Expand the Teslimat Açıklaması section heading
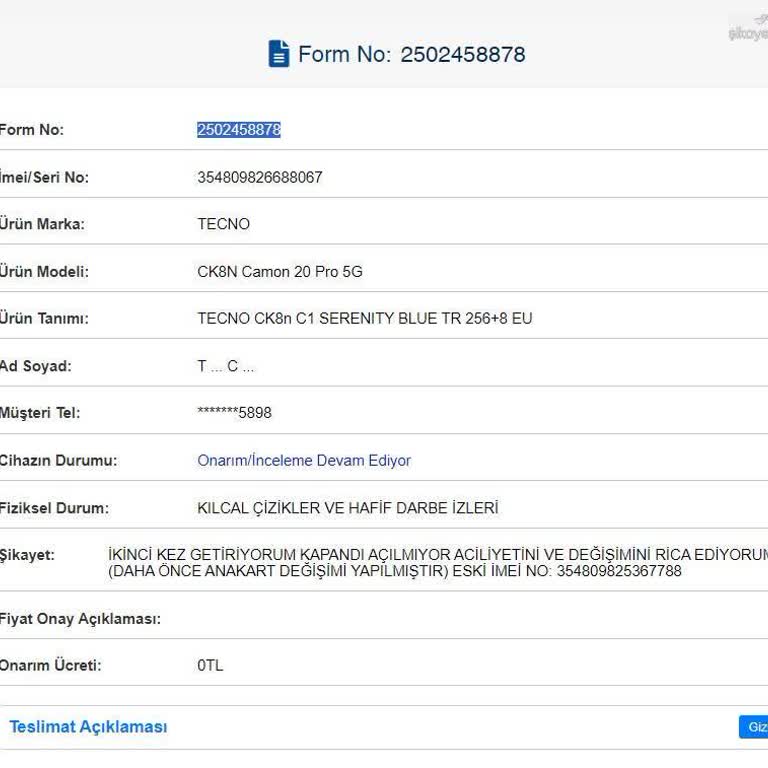 [88, 727]
